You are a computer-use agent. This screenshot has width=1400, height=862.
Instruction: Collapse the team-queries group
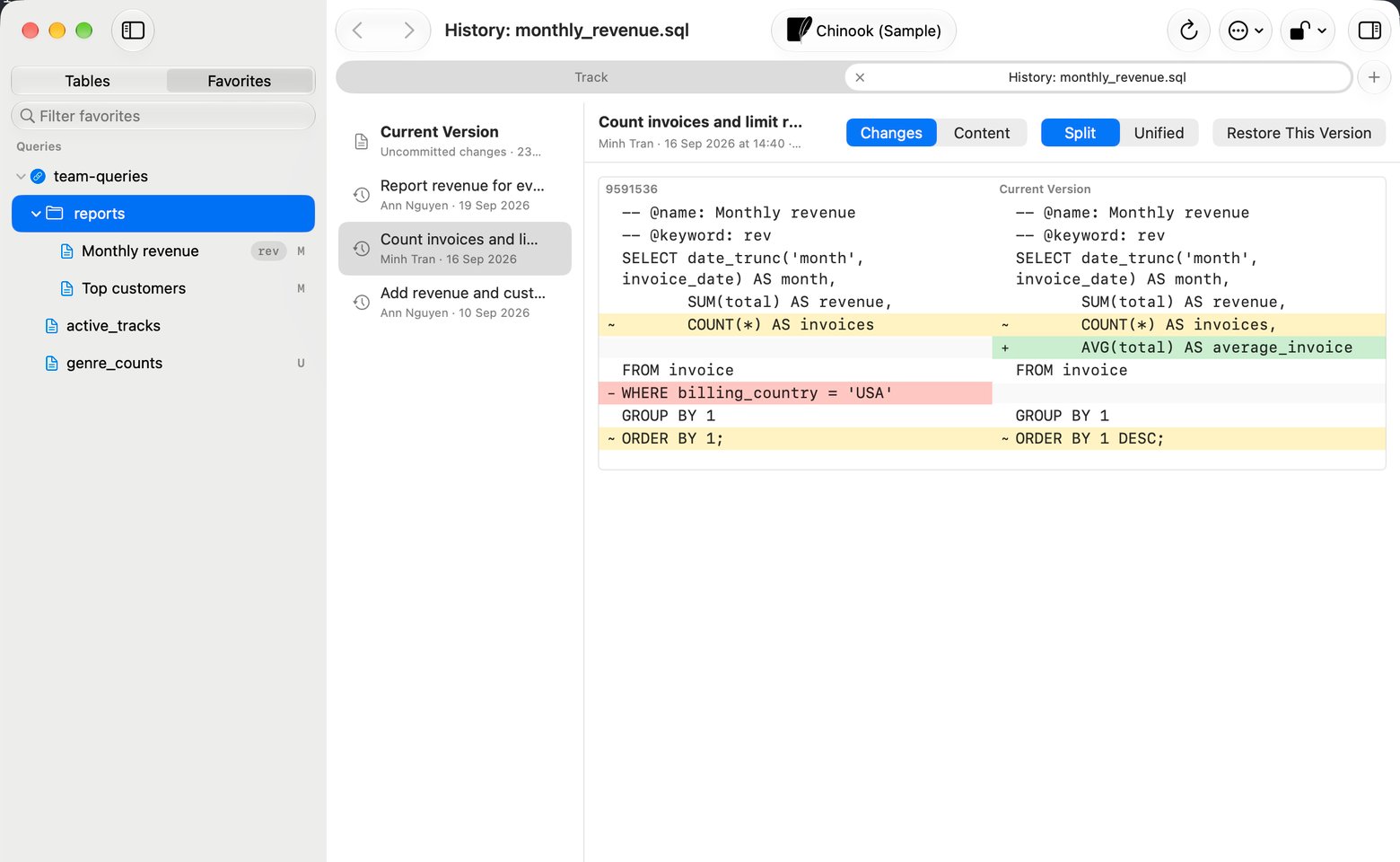coord(21,177)
